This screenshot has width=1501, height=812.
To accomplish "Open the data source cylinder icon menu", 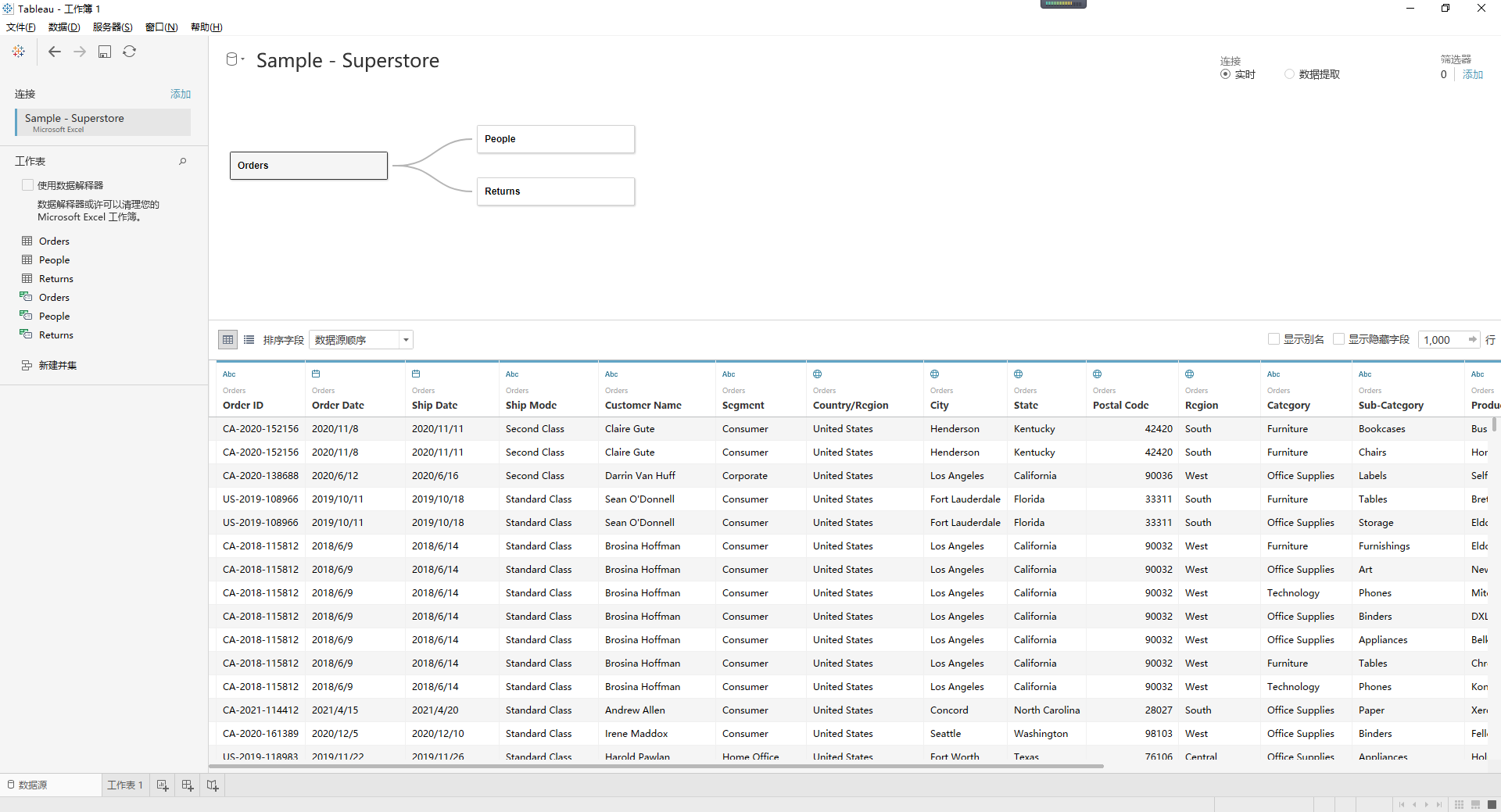I will (235, 59).
